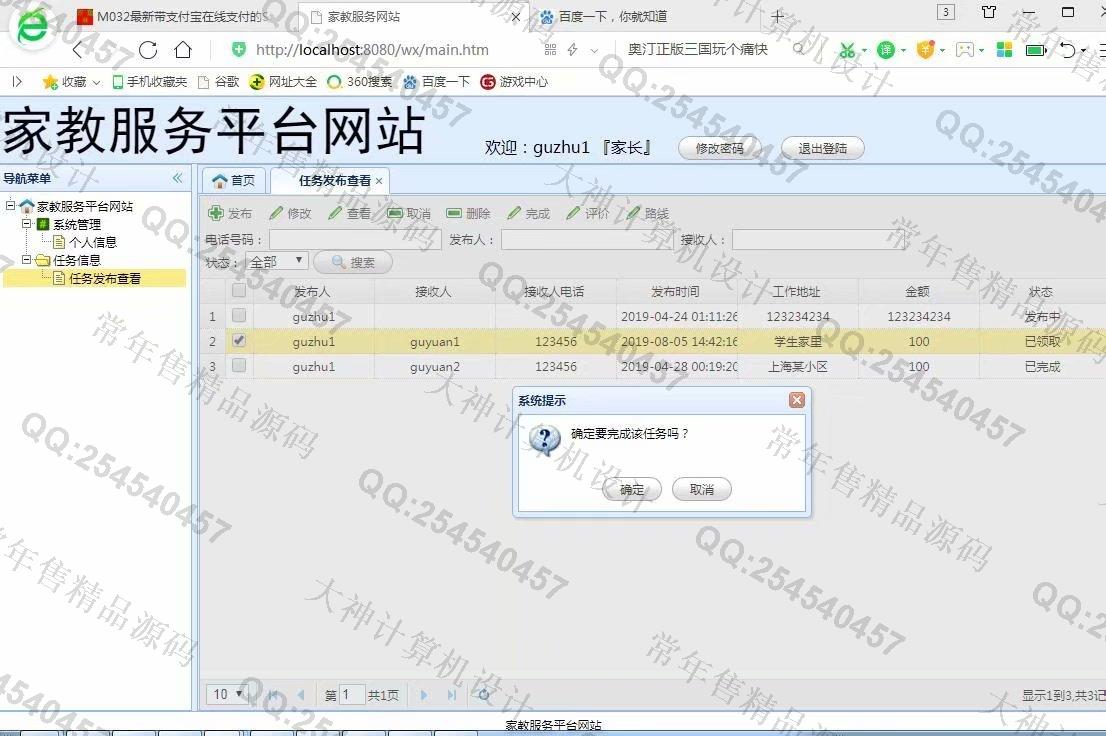Click the 电话号码 input field
Image resolution: width=1106 pixels, height=736 pixels.
tap(355, 240)
